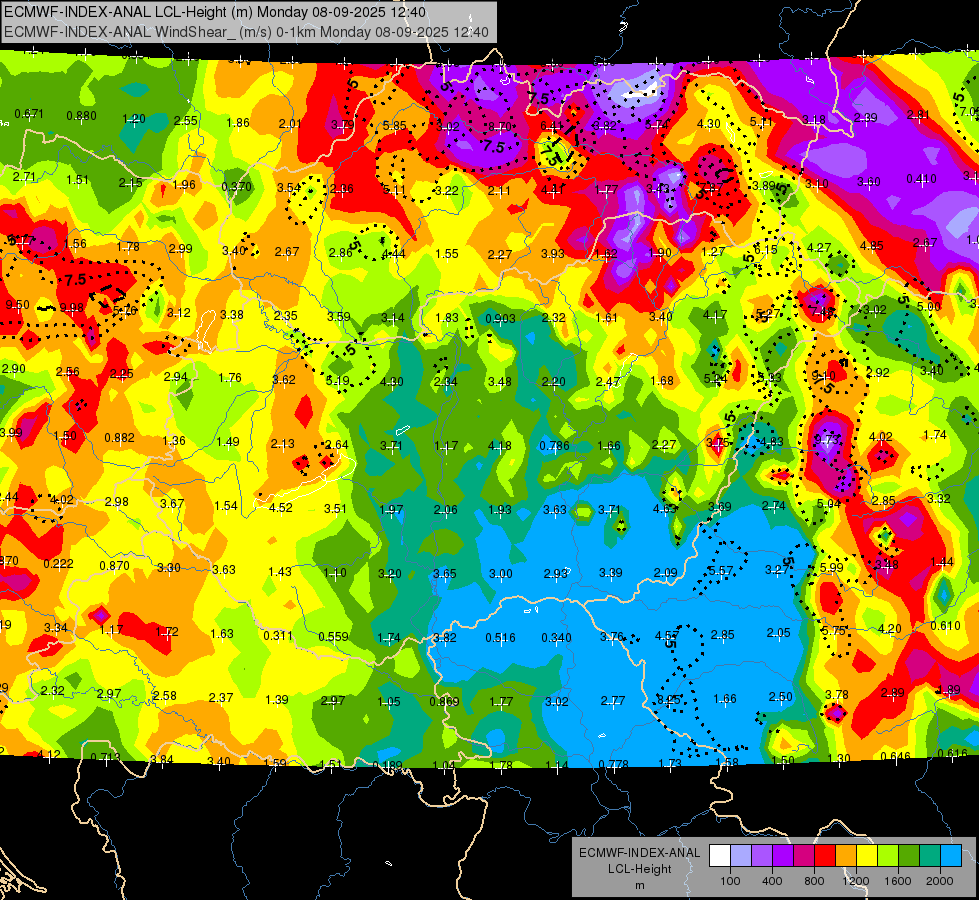Image resolution: width=979 pixels, height=900 pixels.
Task: Click the wind shear value 9.98
Action: 71,308
